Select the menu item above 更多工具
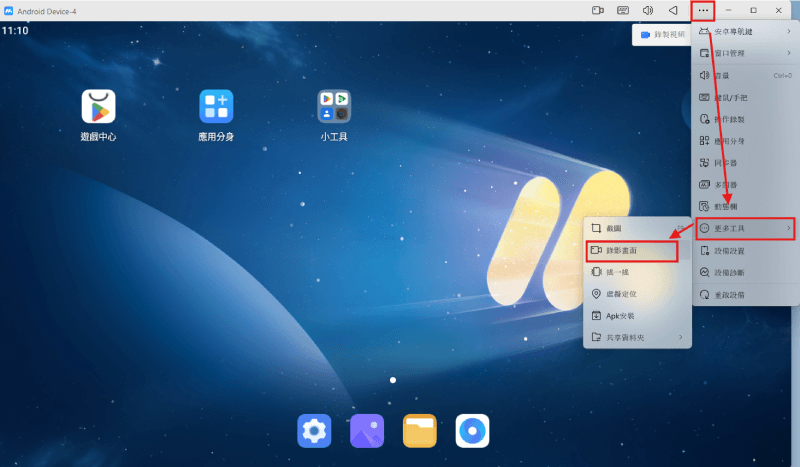 pos(745,206)
